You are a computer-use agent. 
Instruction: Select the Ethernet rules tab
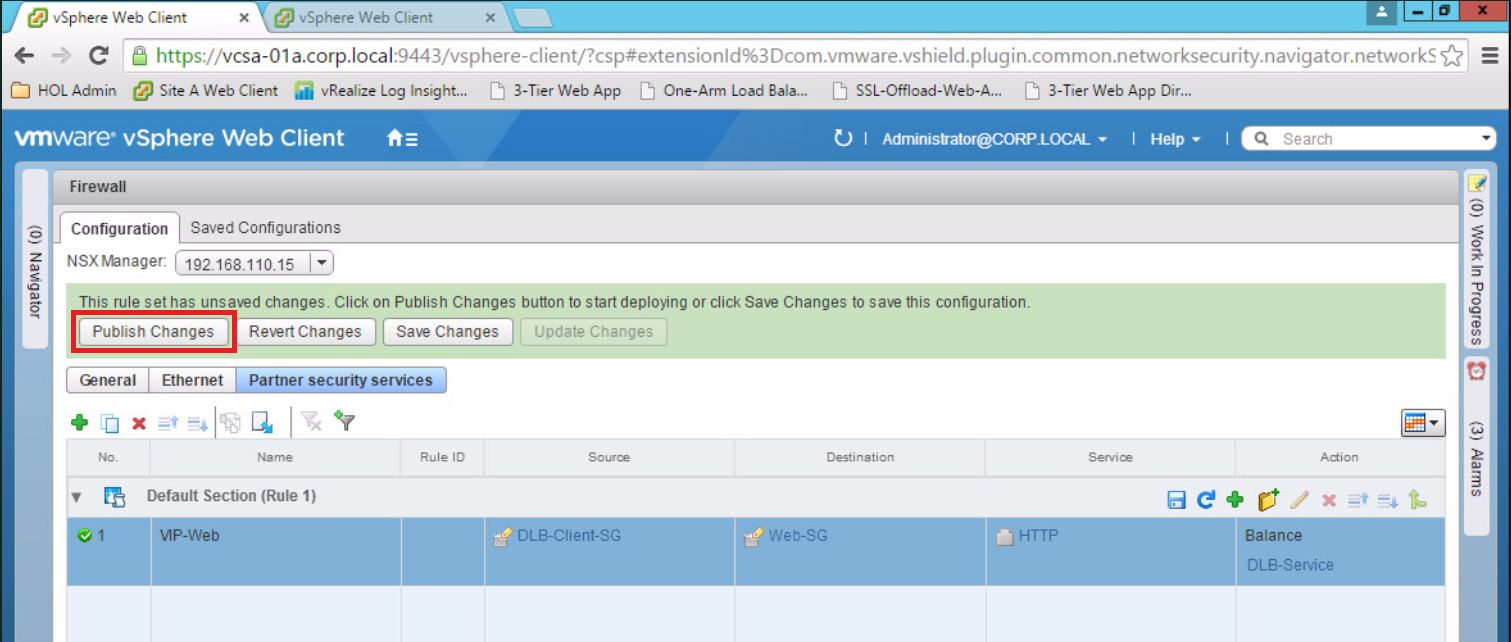tap(192, 380)
